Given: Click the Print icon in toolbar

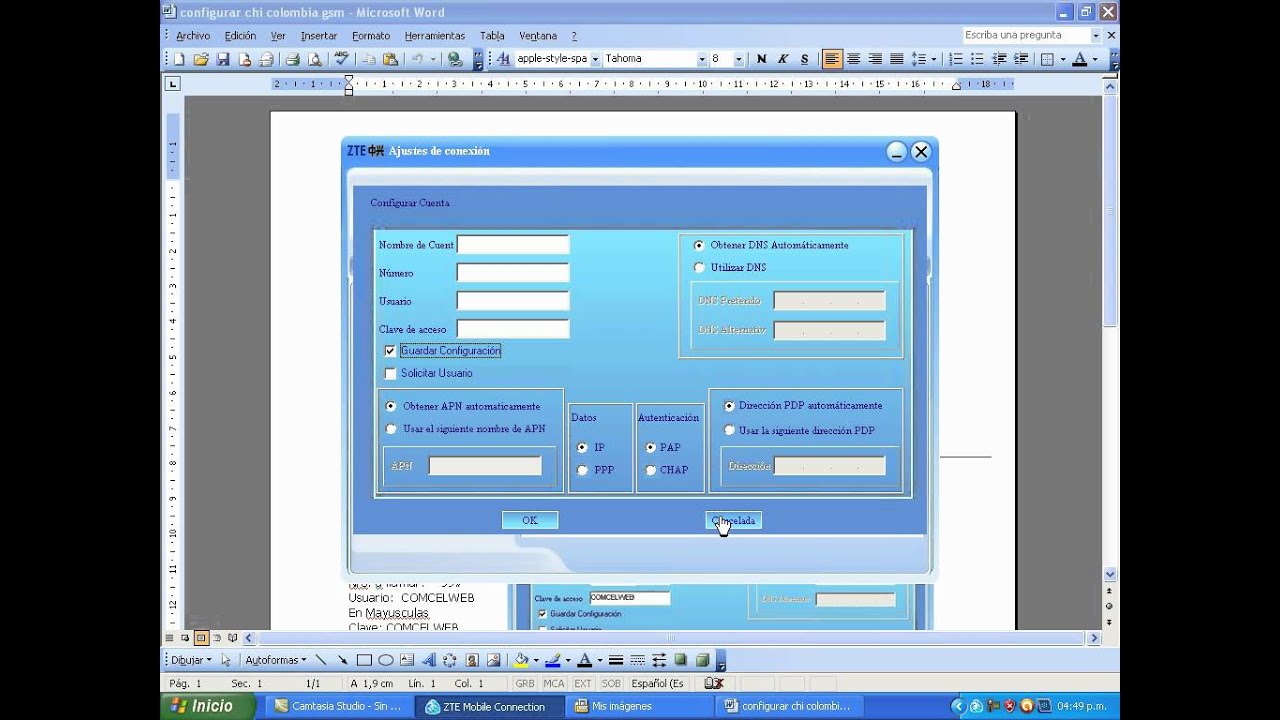Looking at the screenshot, I should coord(292,59).
